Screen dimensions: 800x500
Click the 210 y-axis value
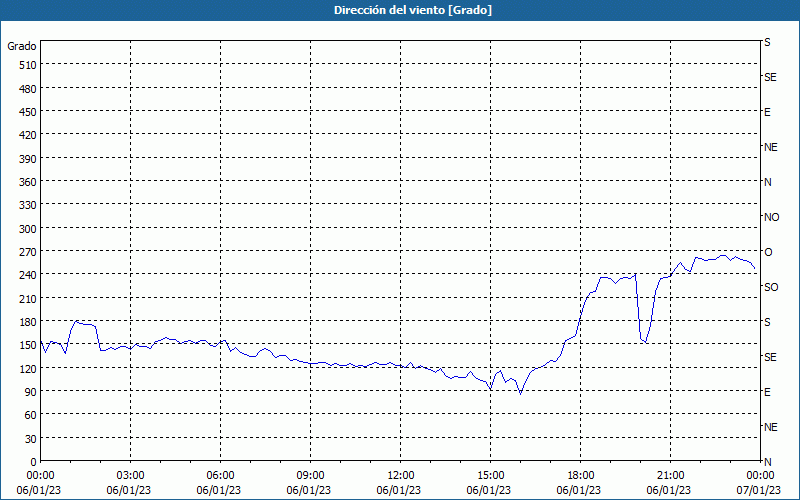tap(29, 298)
